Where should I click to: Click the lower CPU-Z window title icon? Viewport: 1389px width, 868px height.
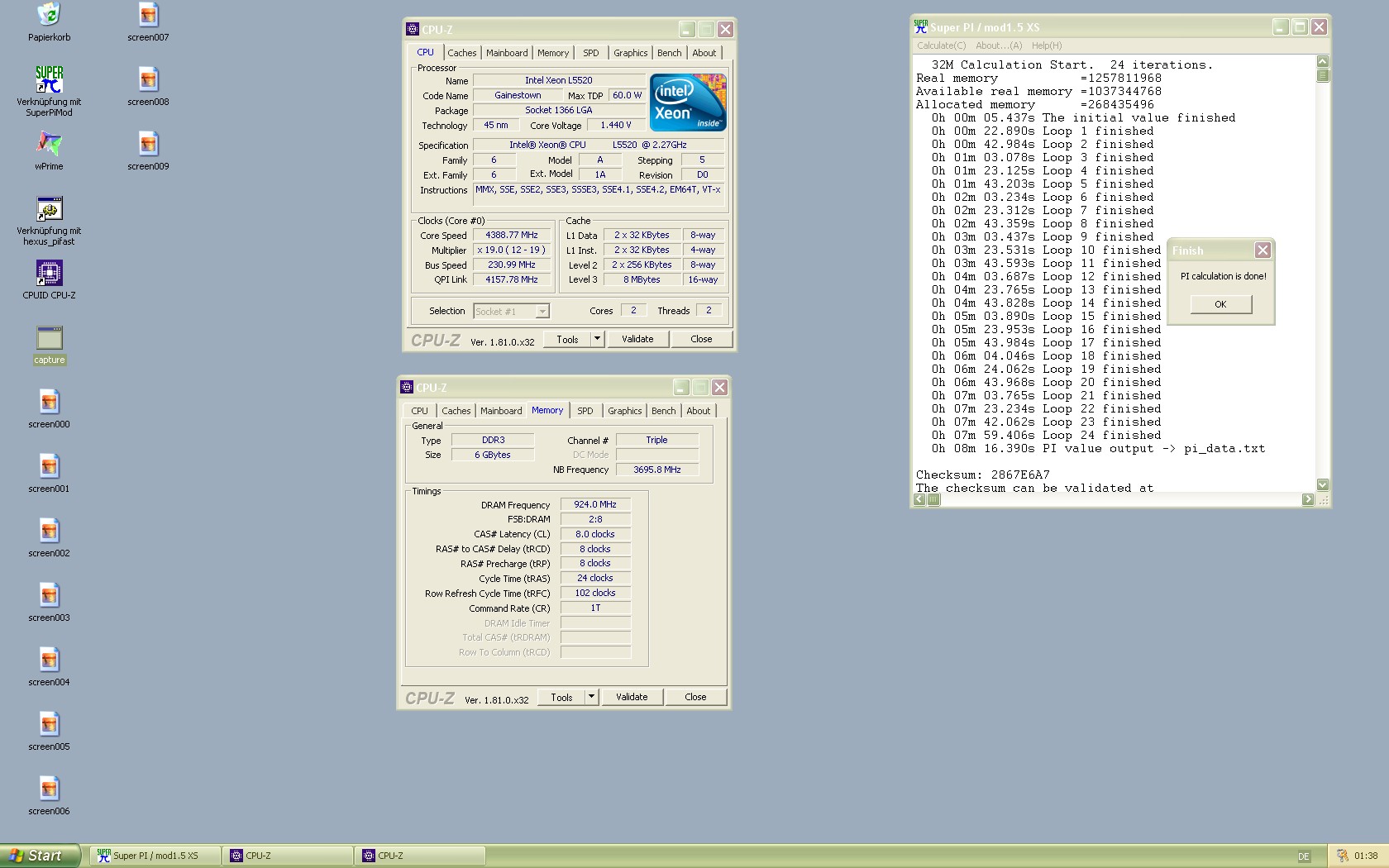click(407, 387)
